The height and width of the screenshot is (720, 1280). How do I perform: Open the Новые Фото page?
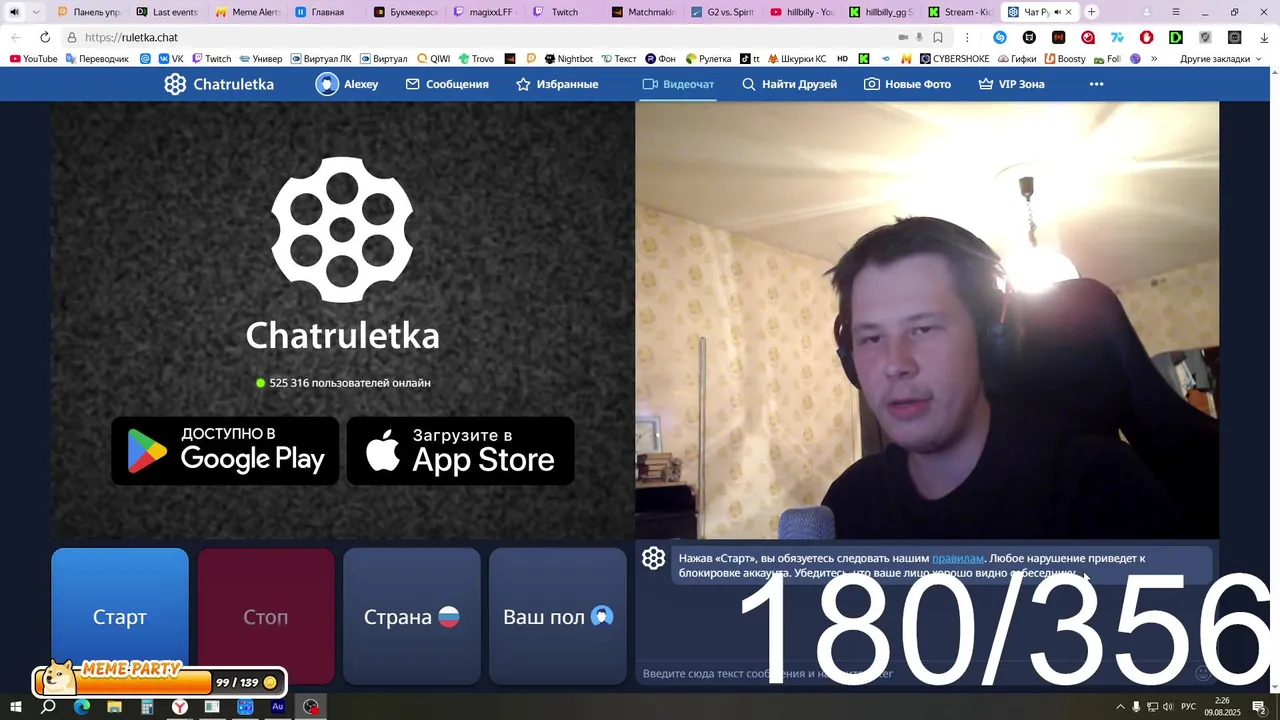coord(907,84)
